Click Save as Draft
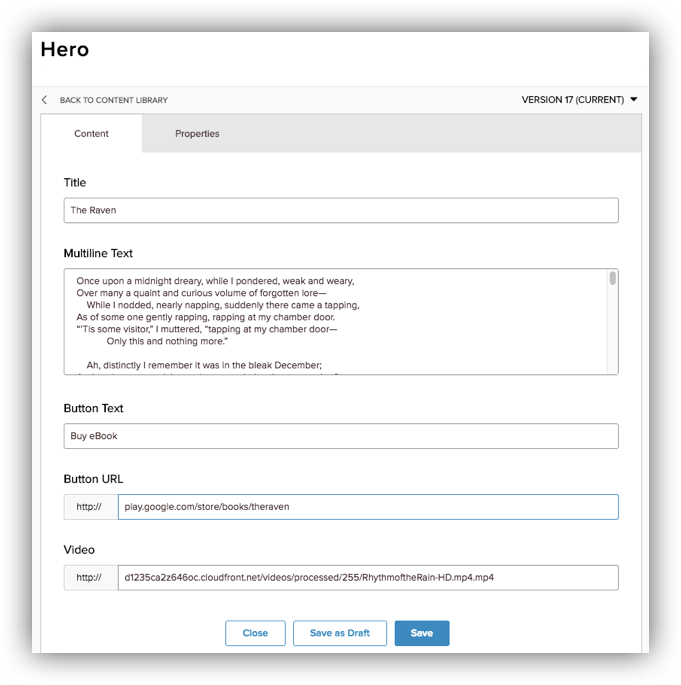The image size is (681, 685). pos(340,633)
